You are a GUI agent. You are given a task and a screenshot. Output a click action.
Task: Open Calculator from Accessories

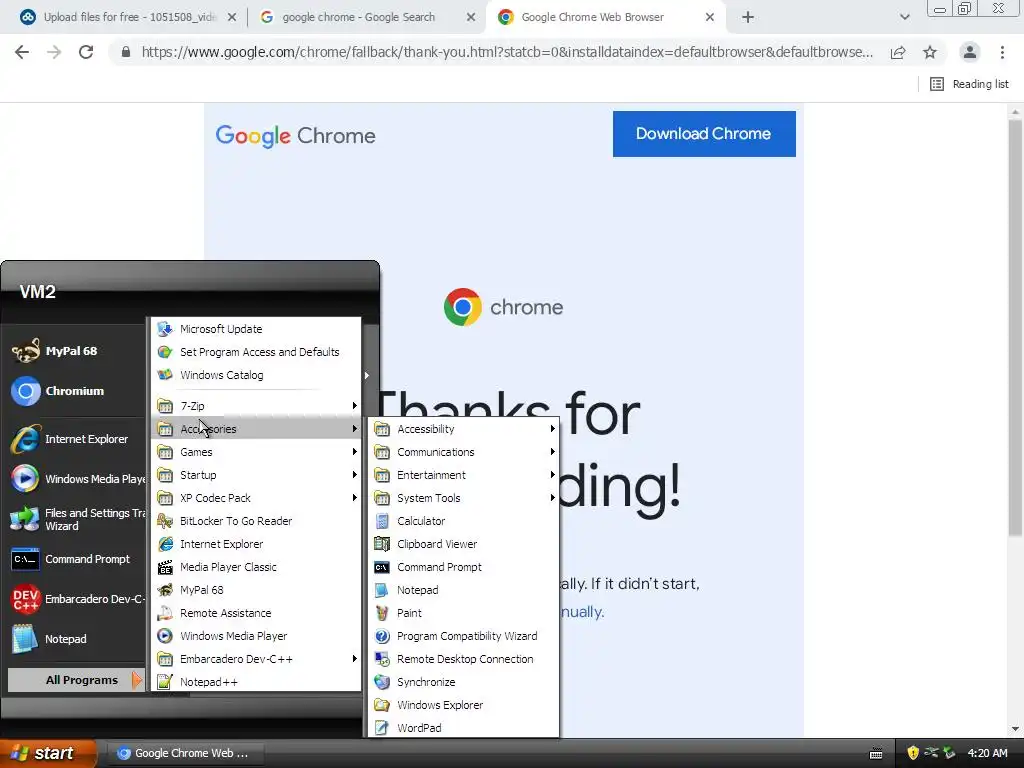click(x=464, y=521)
